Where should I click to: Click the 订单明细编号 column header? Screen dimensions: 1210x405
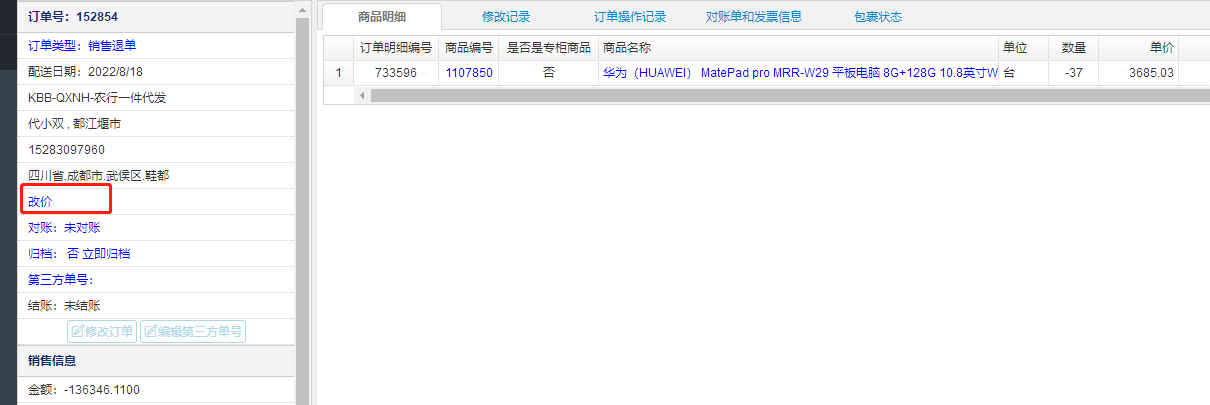point(396,47)
